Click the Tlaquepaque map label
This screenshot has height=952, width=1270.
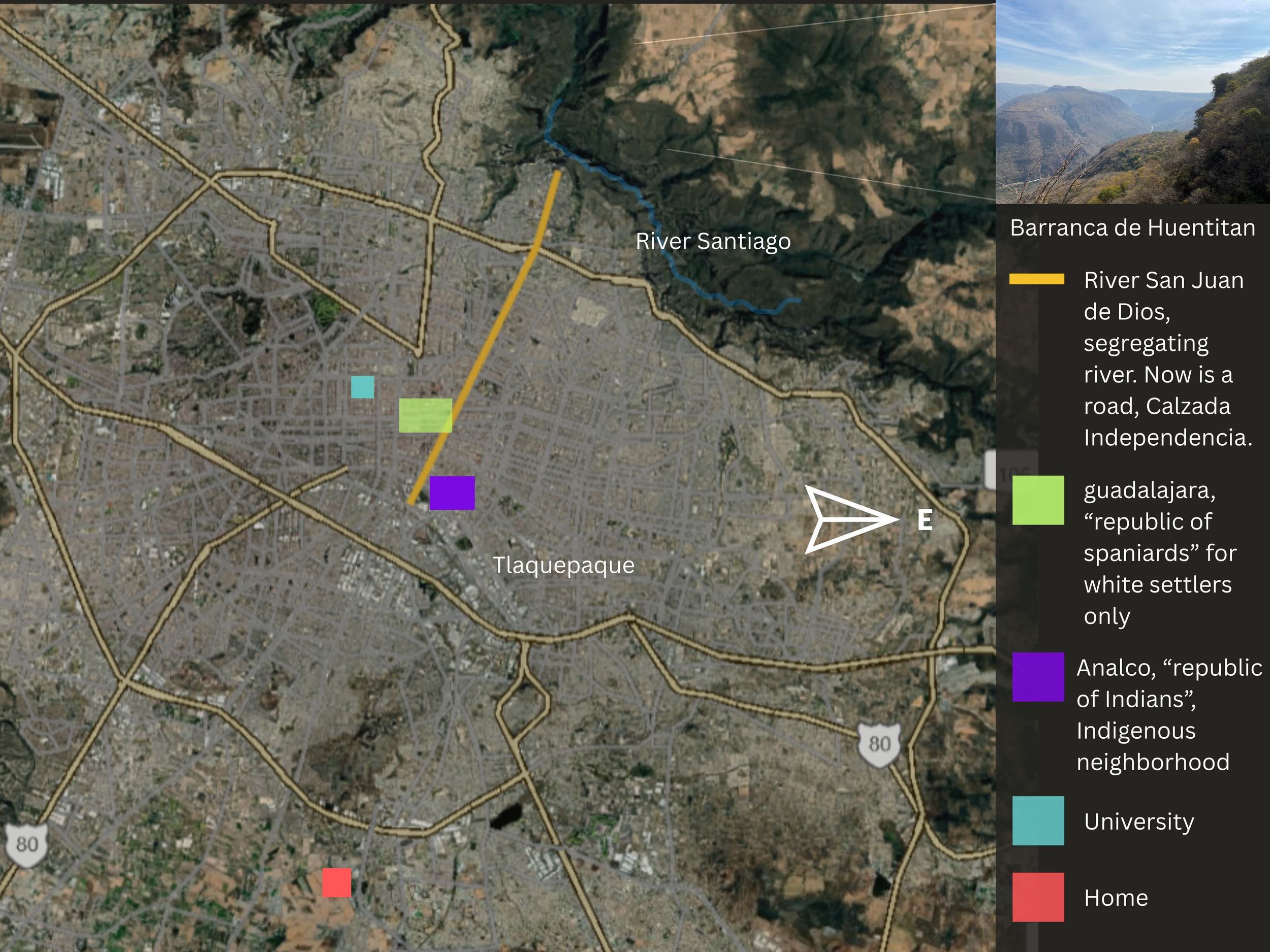pyautogui.click(x=563, y=565)
